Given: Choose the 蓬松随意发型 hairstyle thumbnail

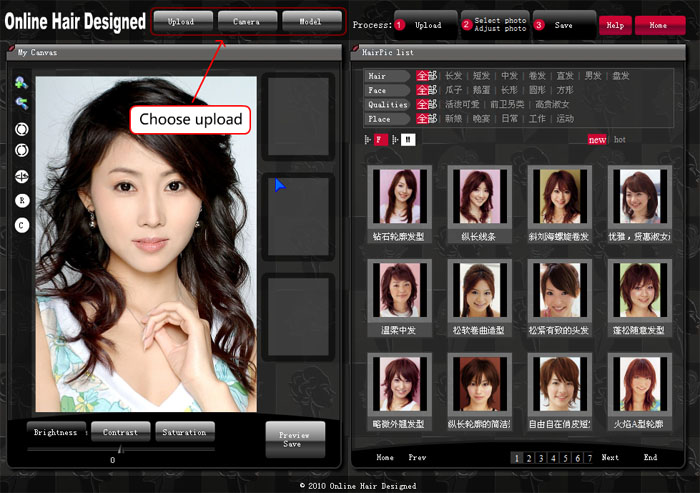Looking at the screenshot, I should pyautogui.click(x=640, y=290).
